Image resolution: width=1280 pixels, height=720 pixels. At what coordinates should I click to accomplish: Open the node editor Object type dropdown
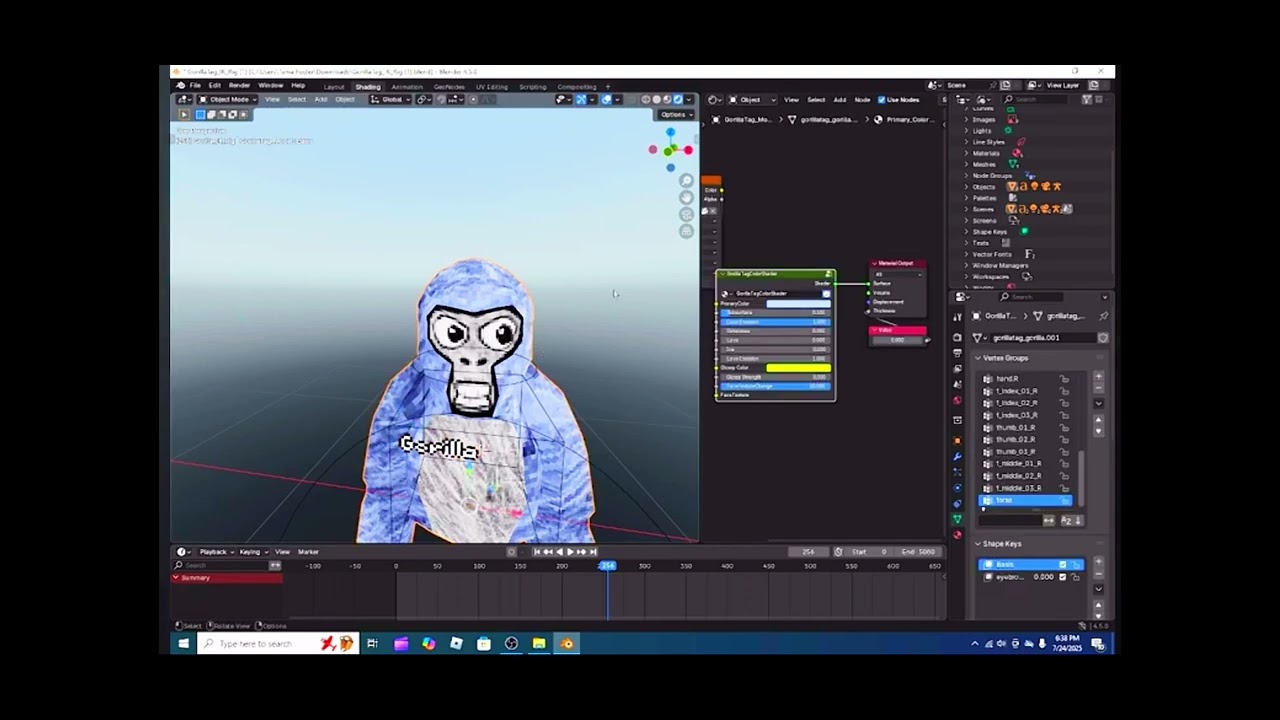click(750, 99)
